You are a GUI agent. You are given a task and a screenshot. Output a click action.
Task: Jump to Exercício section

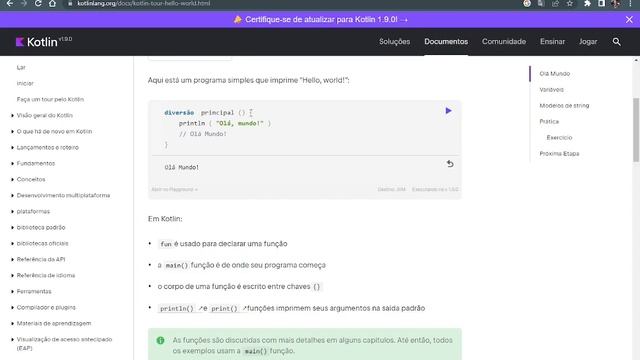click(559, 138)
